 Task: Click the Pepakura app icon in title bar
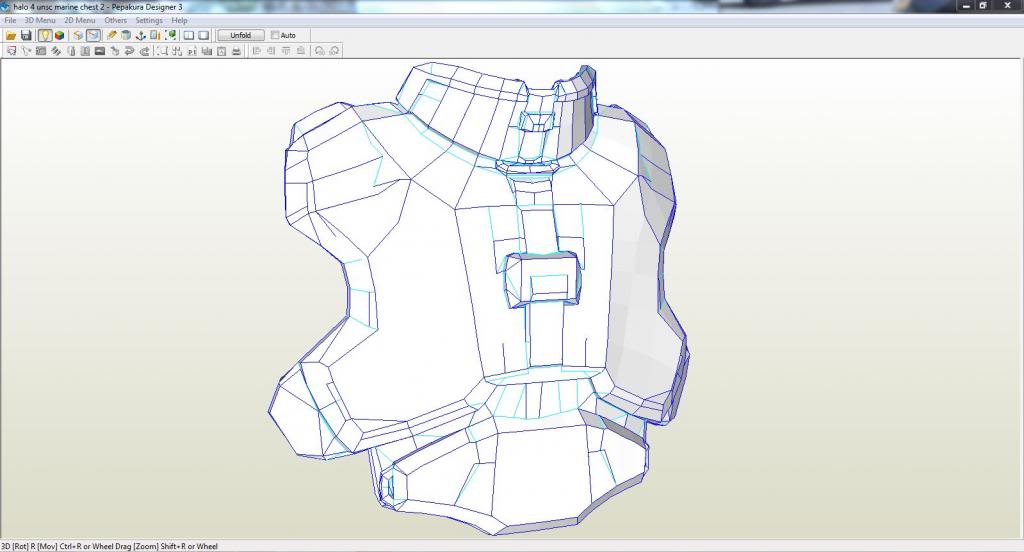coord(6,7)
